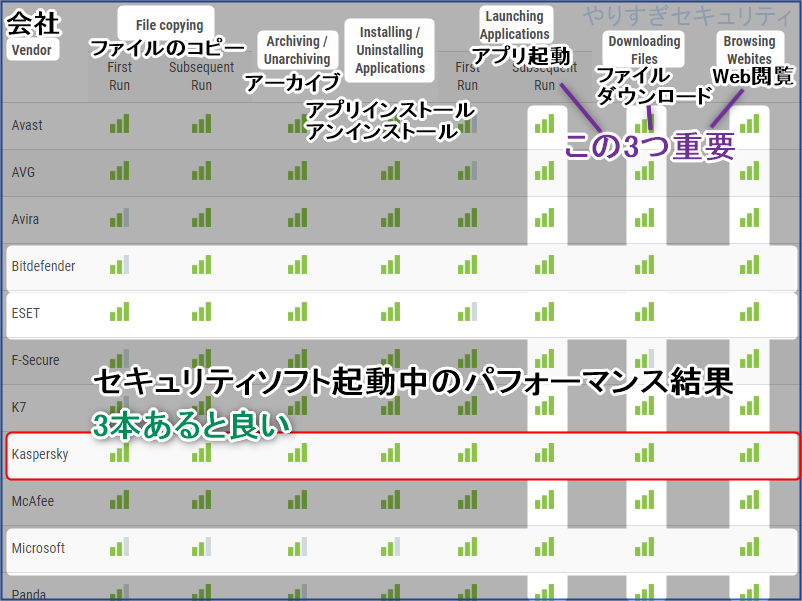This screenshot has height=601, width=802.
Task: Click ESET's Browsing Websites rating bars
Action: [x=749, y=312]
